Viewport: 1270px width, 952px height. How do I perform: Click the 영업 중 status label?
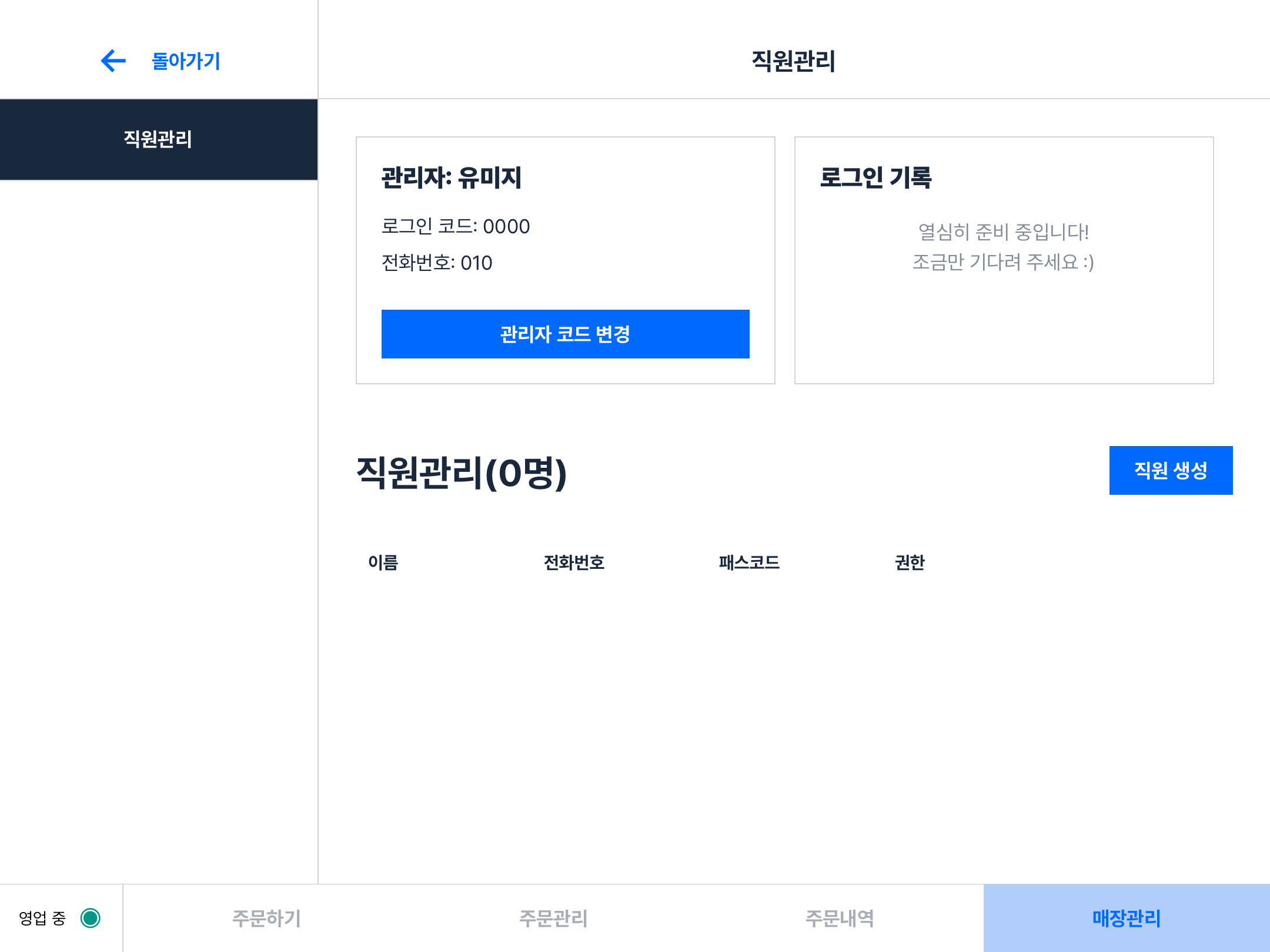42,918
